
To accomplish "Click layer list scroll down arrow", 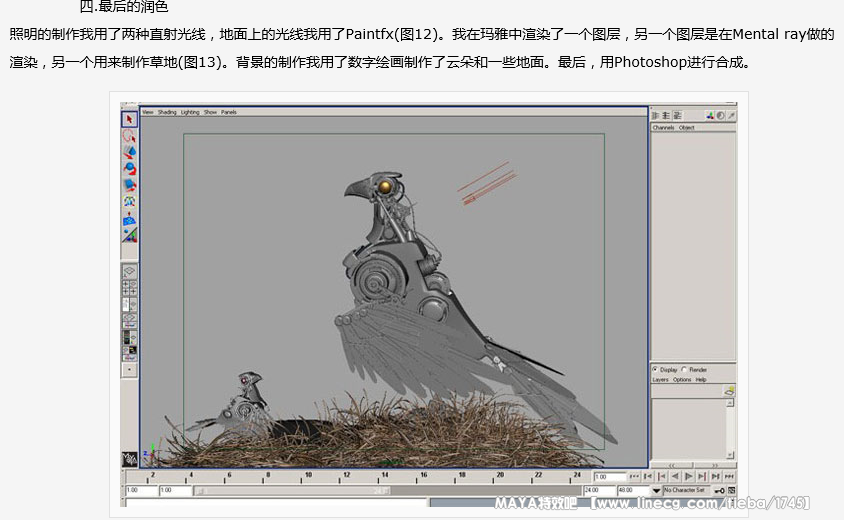I will coord(730,455).
